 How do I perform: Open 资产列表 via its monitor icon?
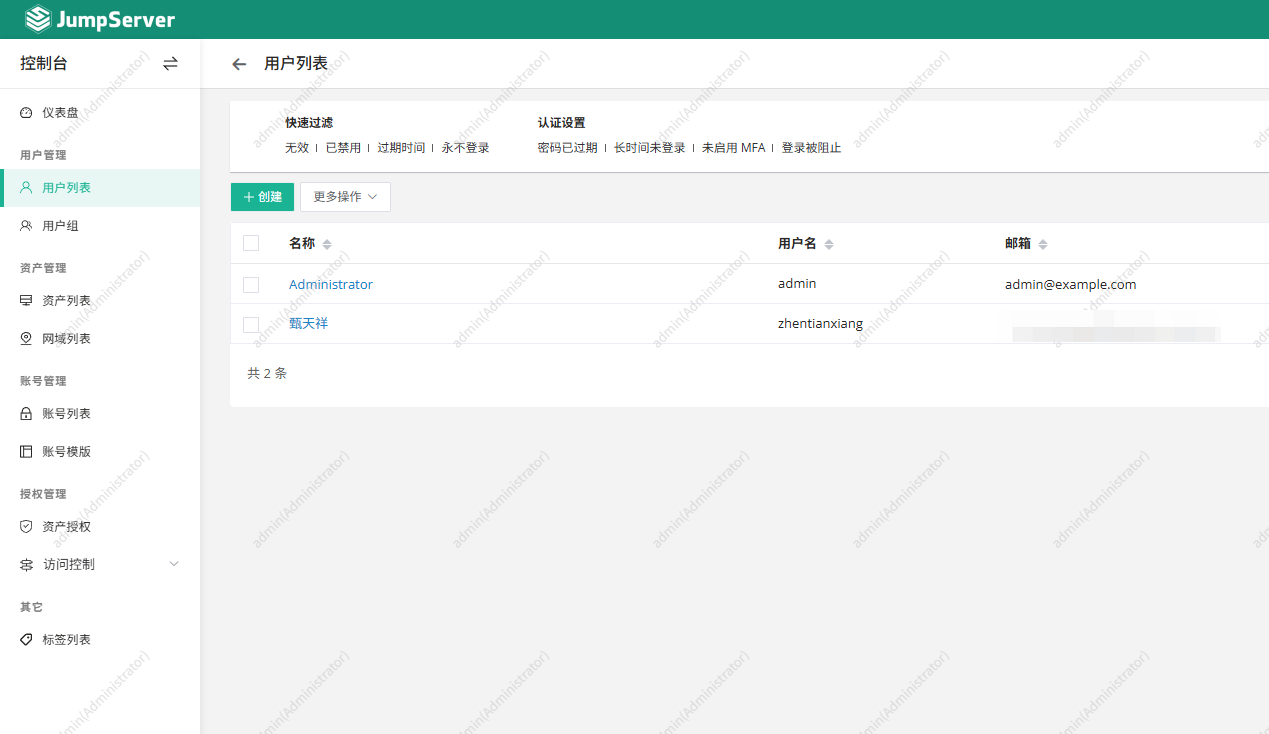pos(27,299)
